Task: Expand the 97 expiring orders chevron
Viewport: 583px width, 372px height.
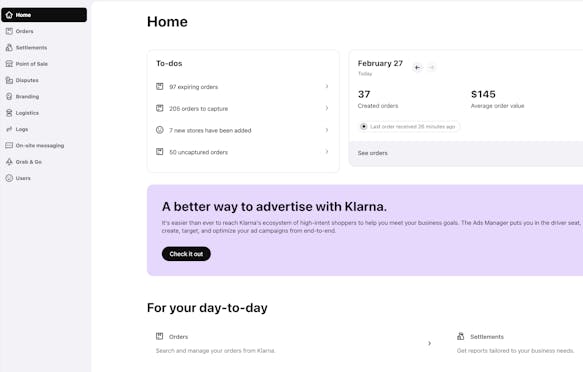Action: tap(327, 86)
